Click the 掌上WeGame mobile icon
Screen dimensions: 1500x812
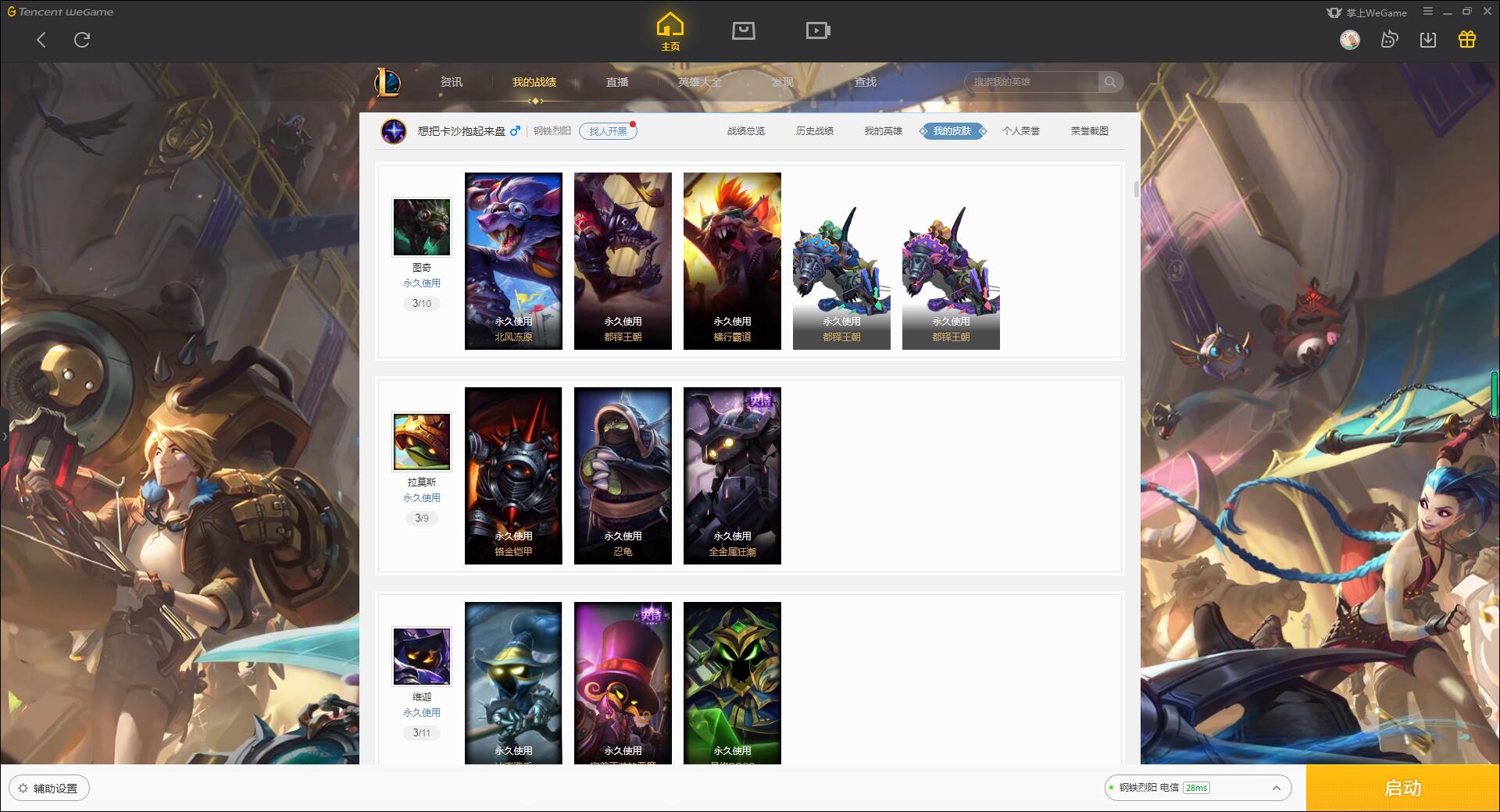[1334, 12]
